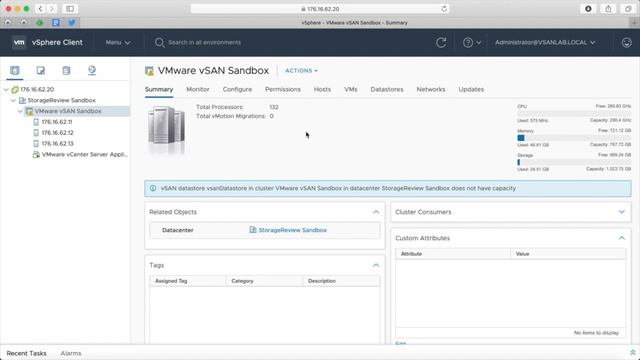This screenshot has width=640, height=360.
Task: Switch to the Datastores tab
Action: coord(387,89)
